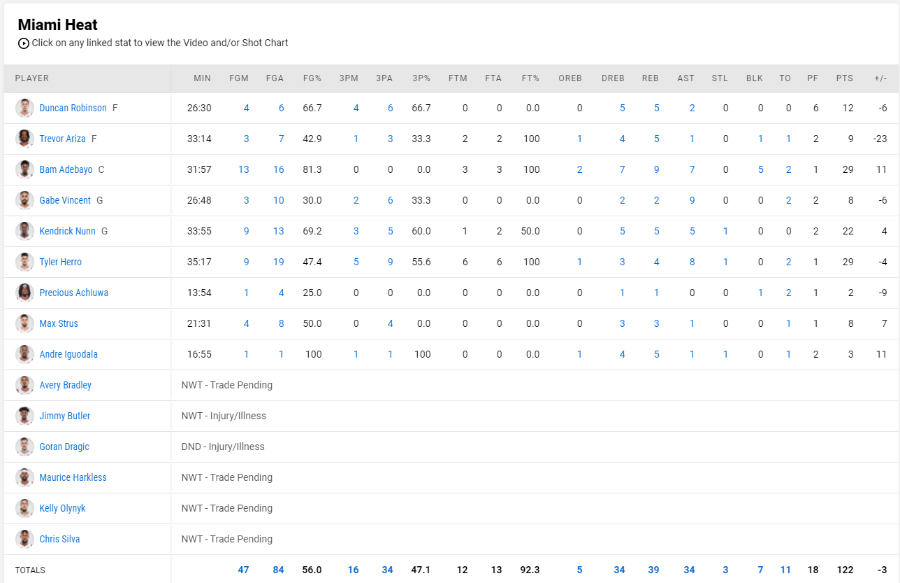Click the AST column header

pyautogui.click(x=686, y=78)
